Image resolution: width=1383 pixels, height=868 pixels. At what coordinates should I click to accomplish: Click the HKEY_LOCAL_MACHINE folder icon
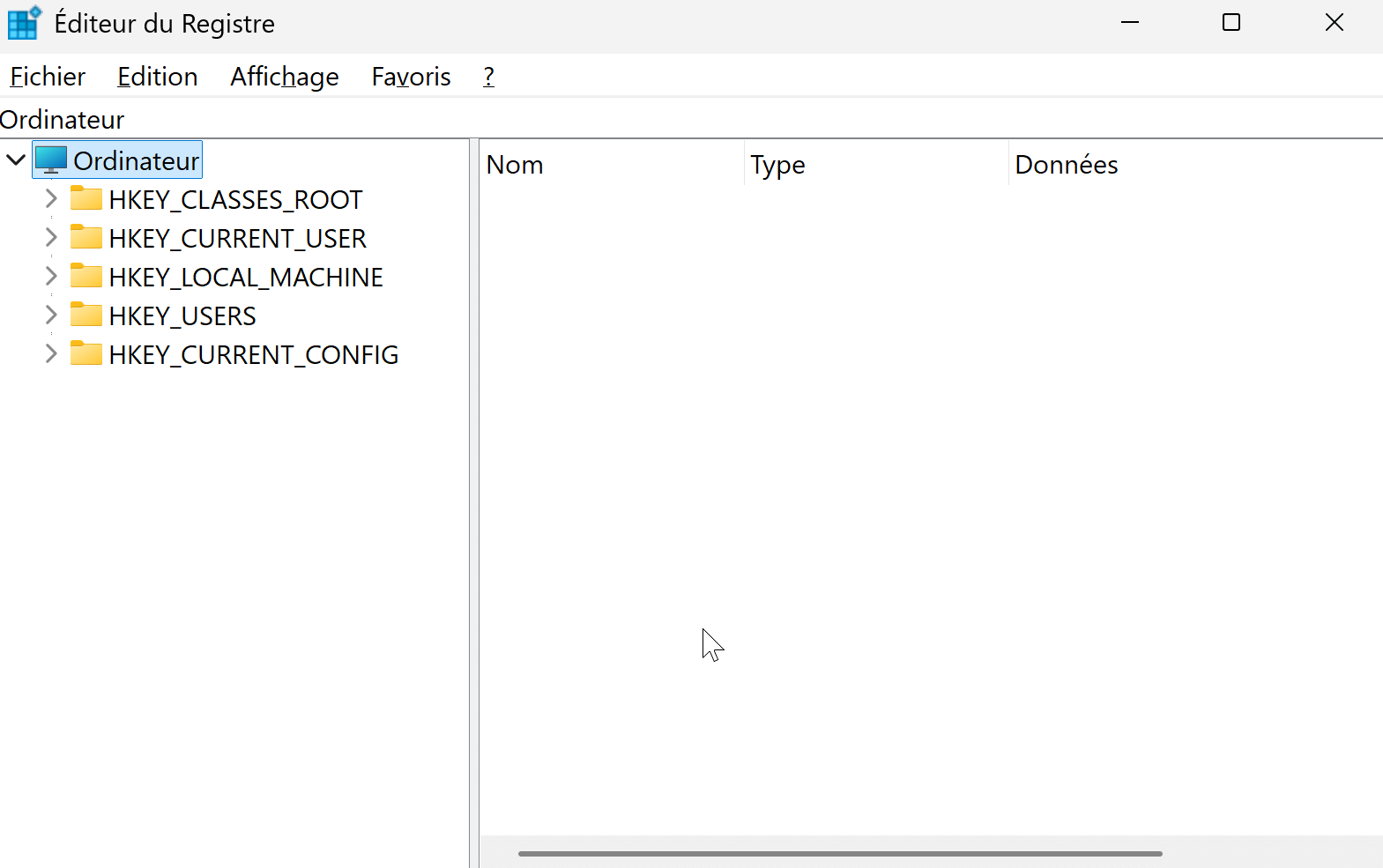pos(86,276)
